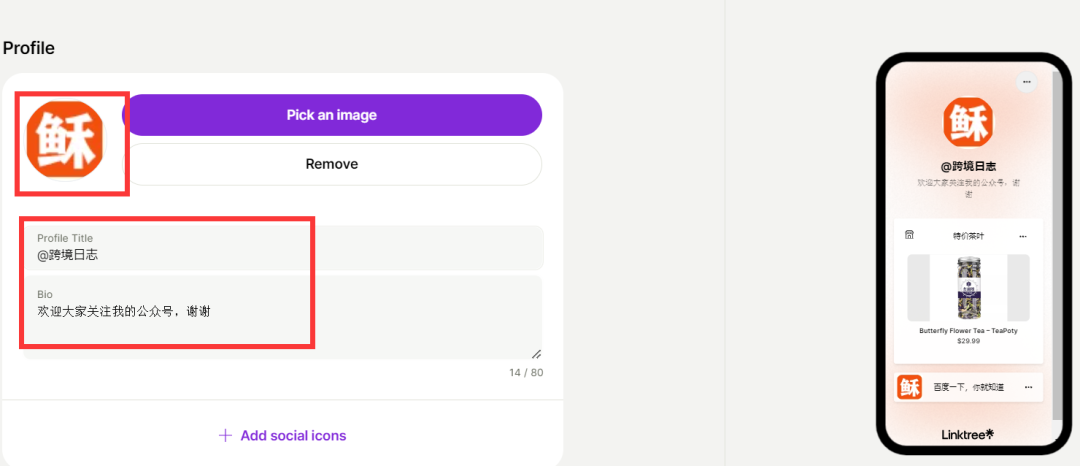Click into the Profile Title field
The height and width of the screenshot is (466, 1080).
point(282,247)
